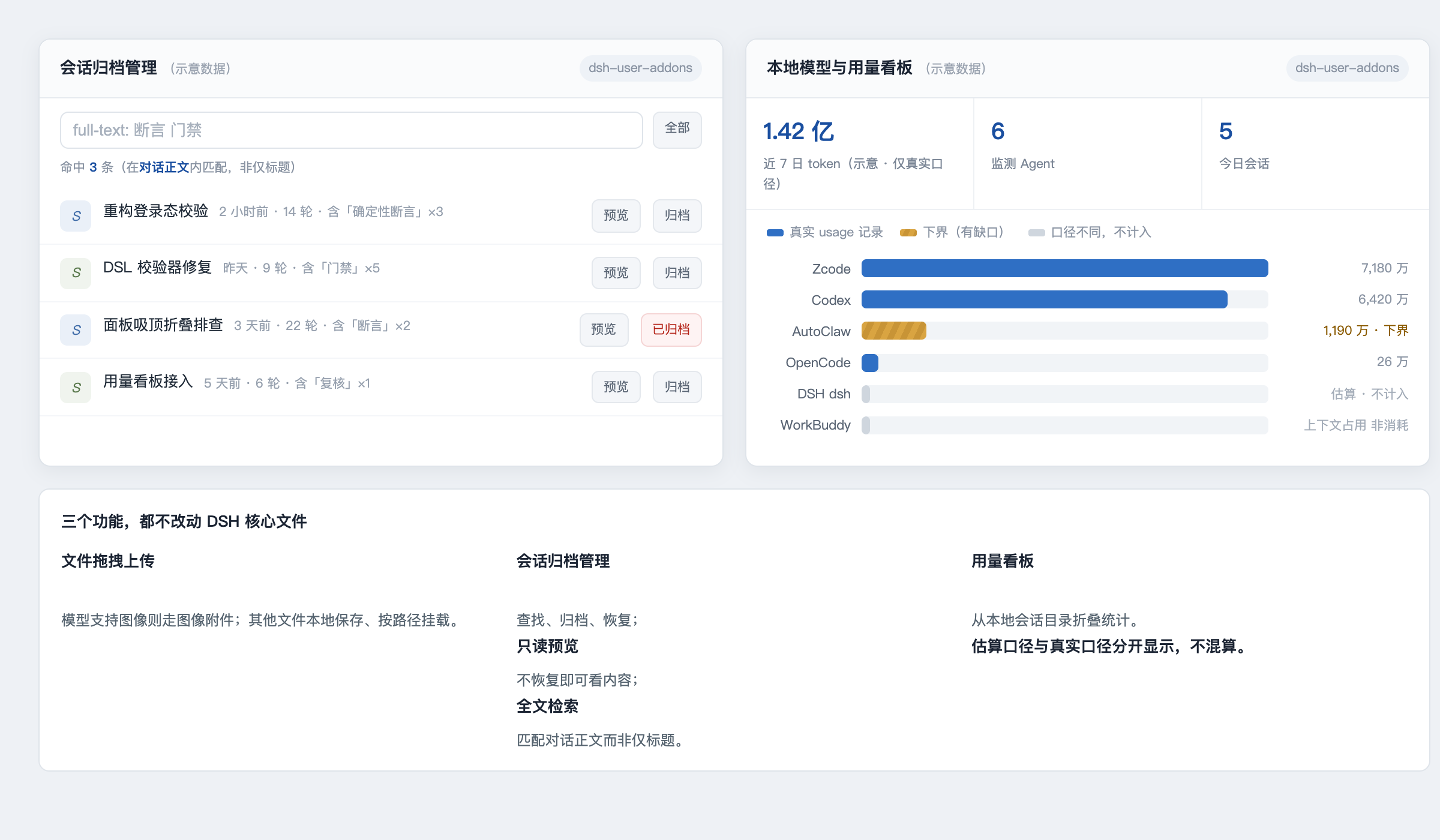Screen dimensions: 1440x840
Task: Preview the 面板吸顶折叠排查 session
Action: [604, 329]
